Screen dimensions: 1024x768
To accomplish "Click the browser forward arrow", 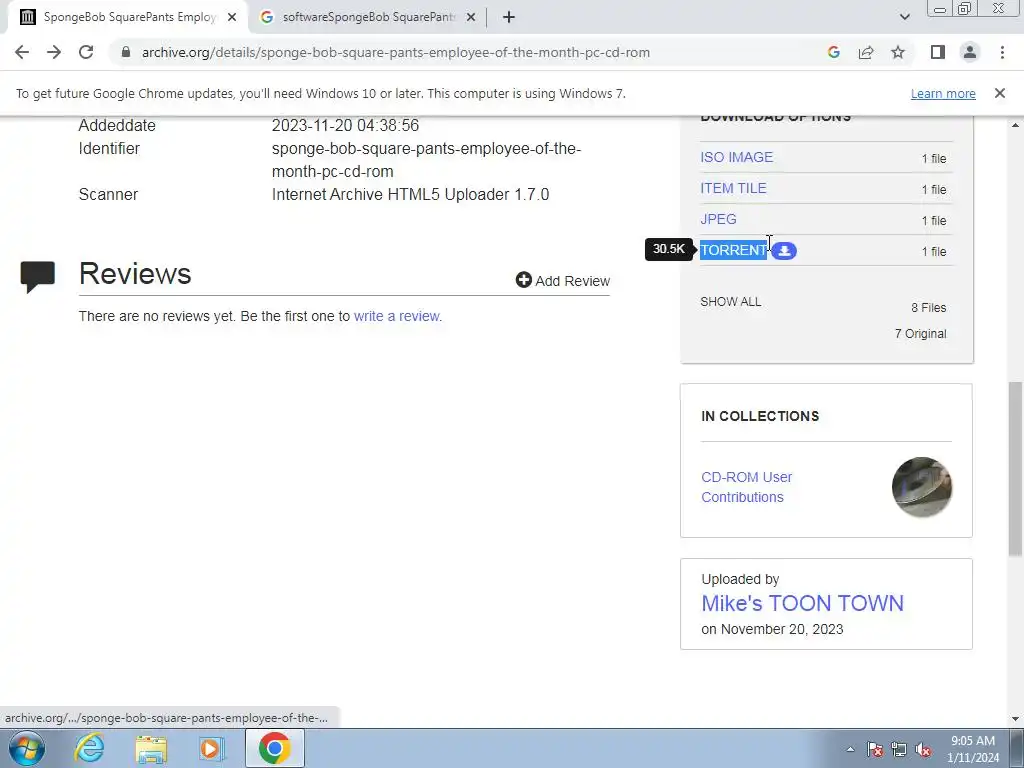I will pyautogui.click(x=54, y=52).
